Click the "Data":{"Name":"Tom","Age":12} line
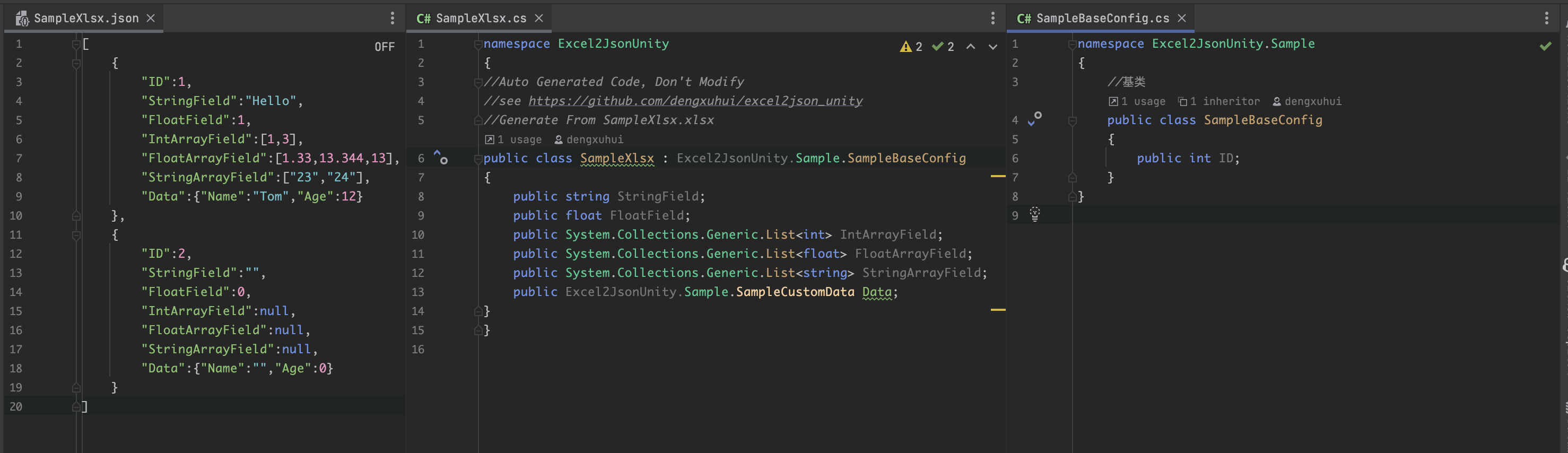 pos(252,197)
